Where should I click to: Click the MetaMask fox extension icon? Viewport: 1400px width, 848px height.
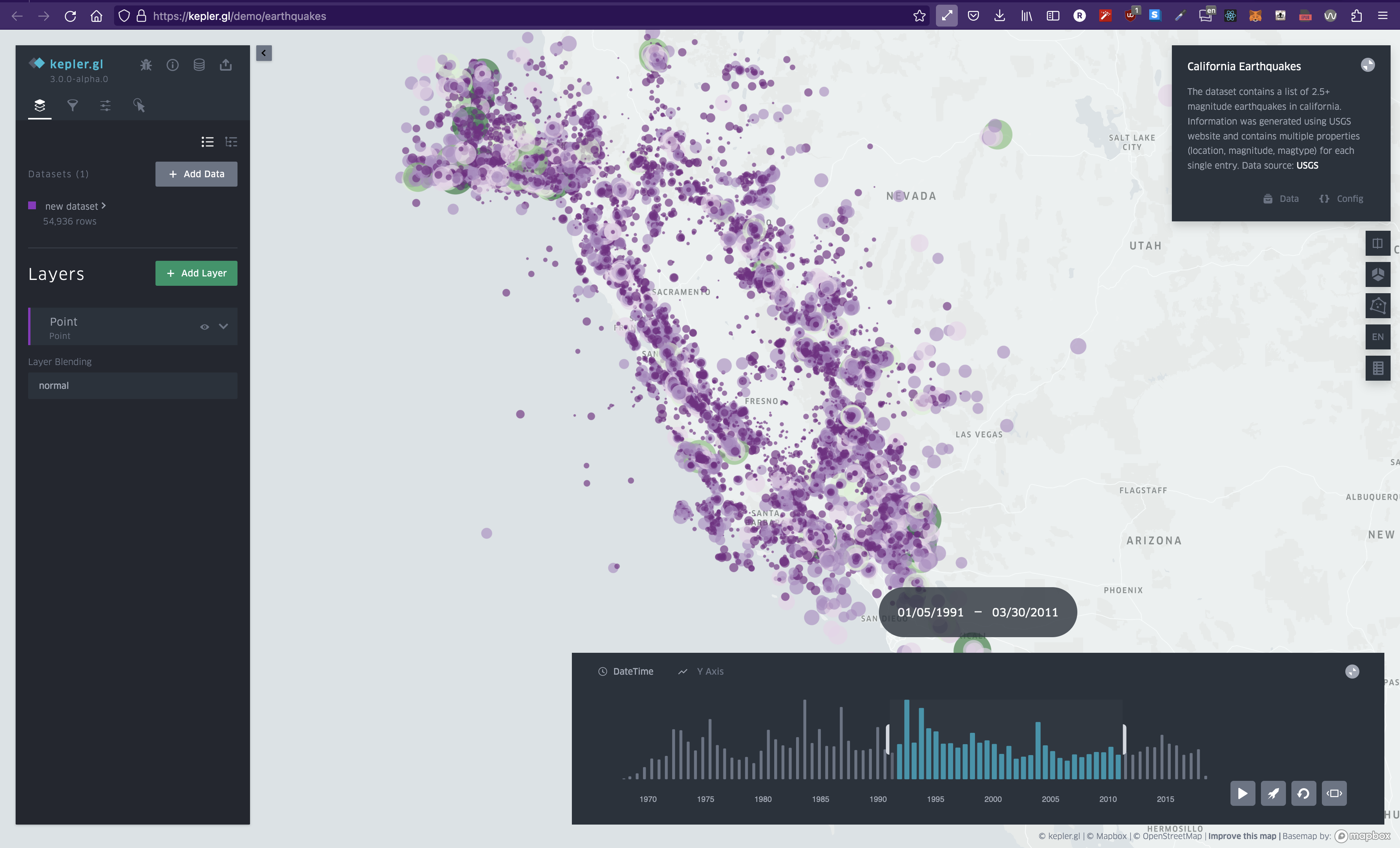(x=1255, y=16)
